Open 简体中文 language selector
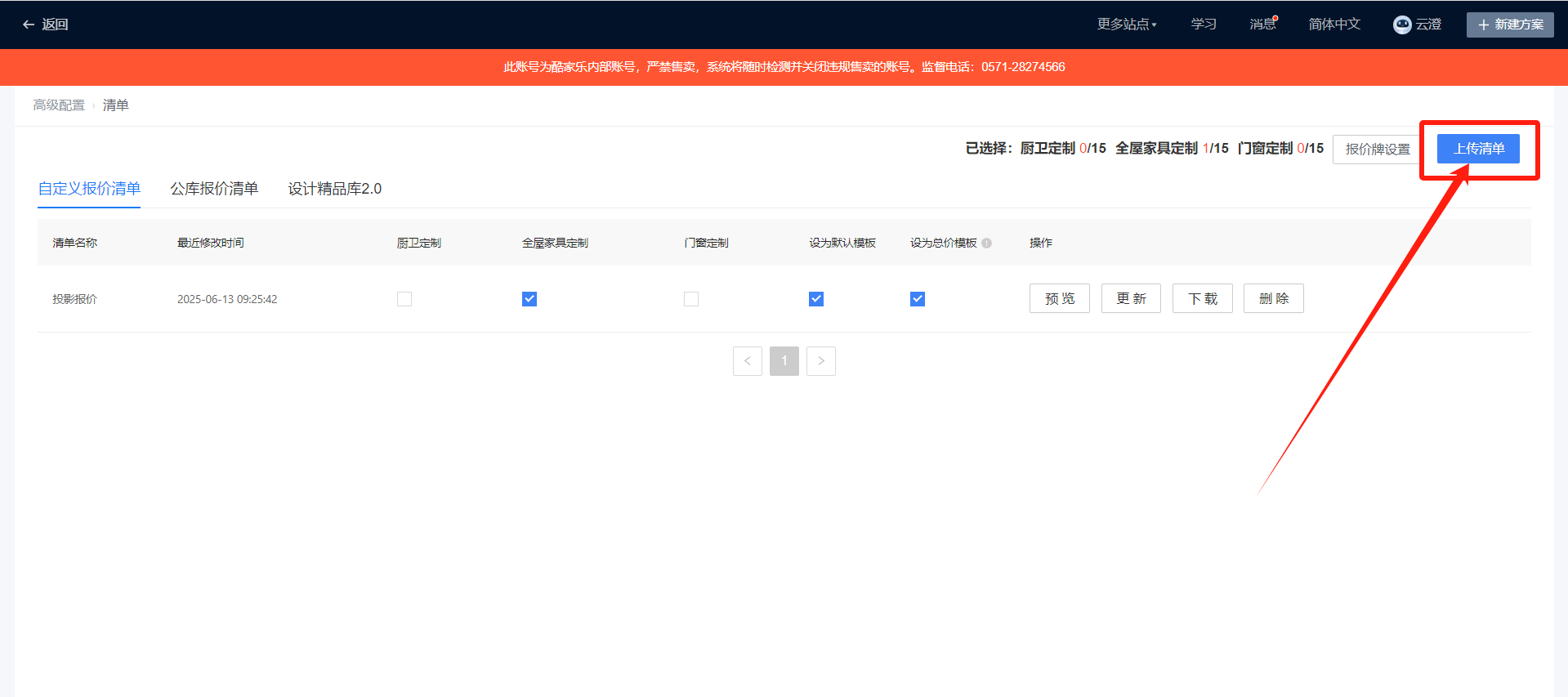This screenshot has height=697, width=1568. coord(1333,25)
